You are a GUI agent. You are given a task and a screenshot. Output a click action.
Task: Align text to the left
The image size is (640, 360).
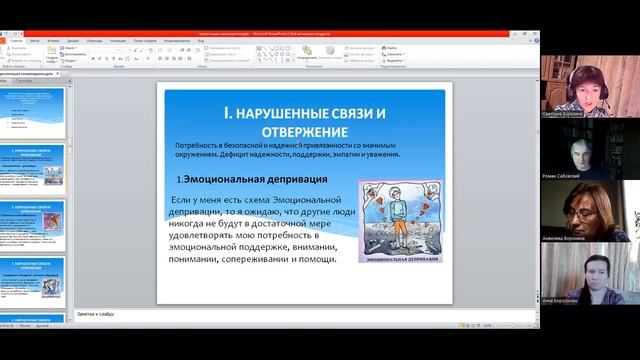pos(160,59)
